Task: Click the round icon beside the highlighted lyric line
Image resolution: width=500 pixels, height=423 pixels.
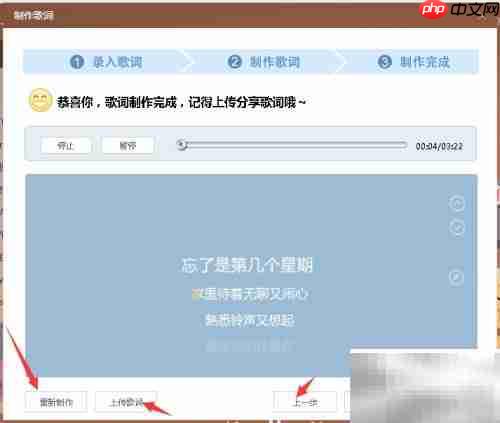Action: coord(456,276)
